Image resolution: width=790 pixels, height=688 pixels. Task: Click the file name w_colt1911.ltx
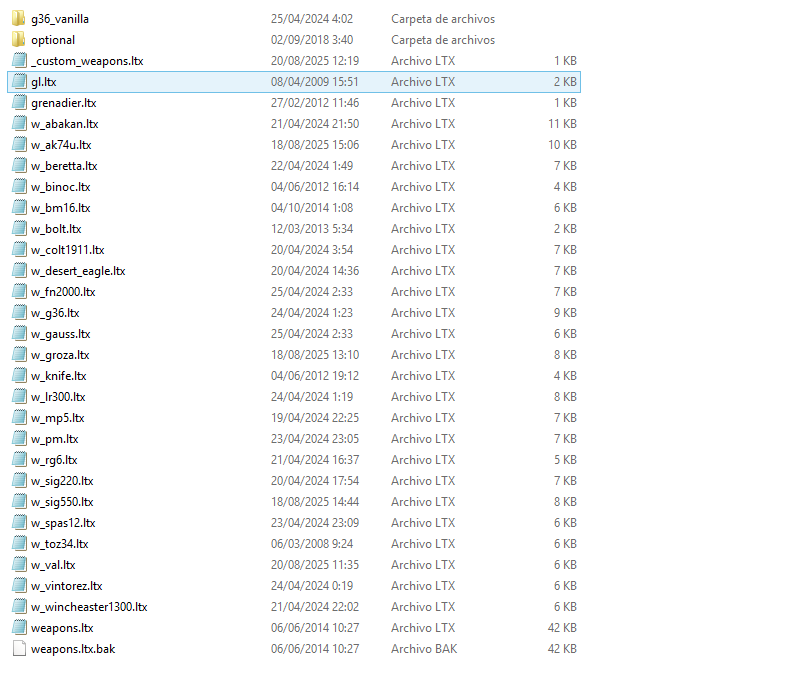[x=68, y=250]
